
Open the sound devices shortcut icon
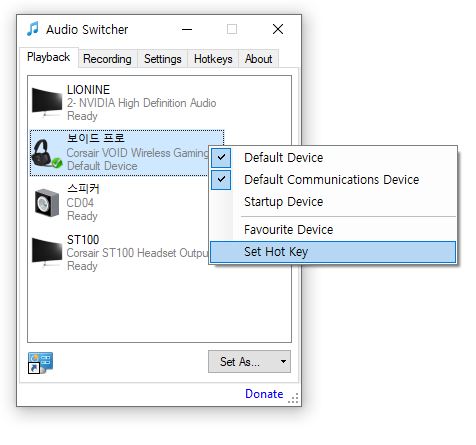40,363
